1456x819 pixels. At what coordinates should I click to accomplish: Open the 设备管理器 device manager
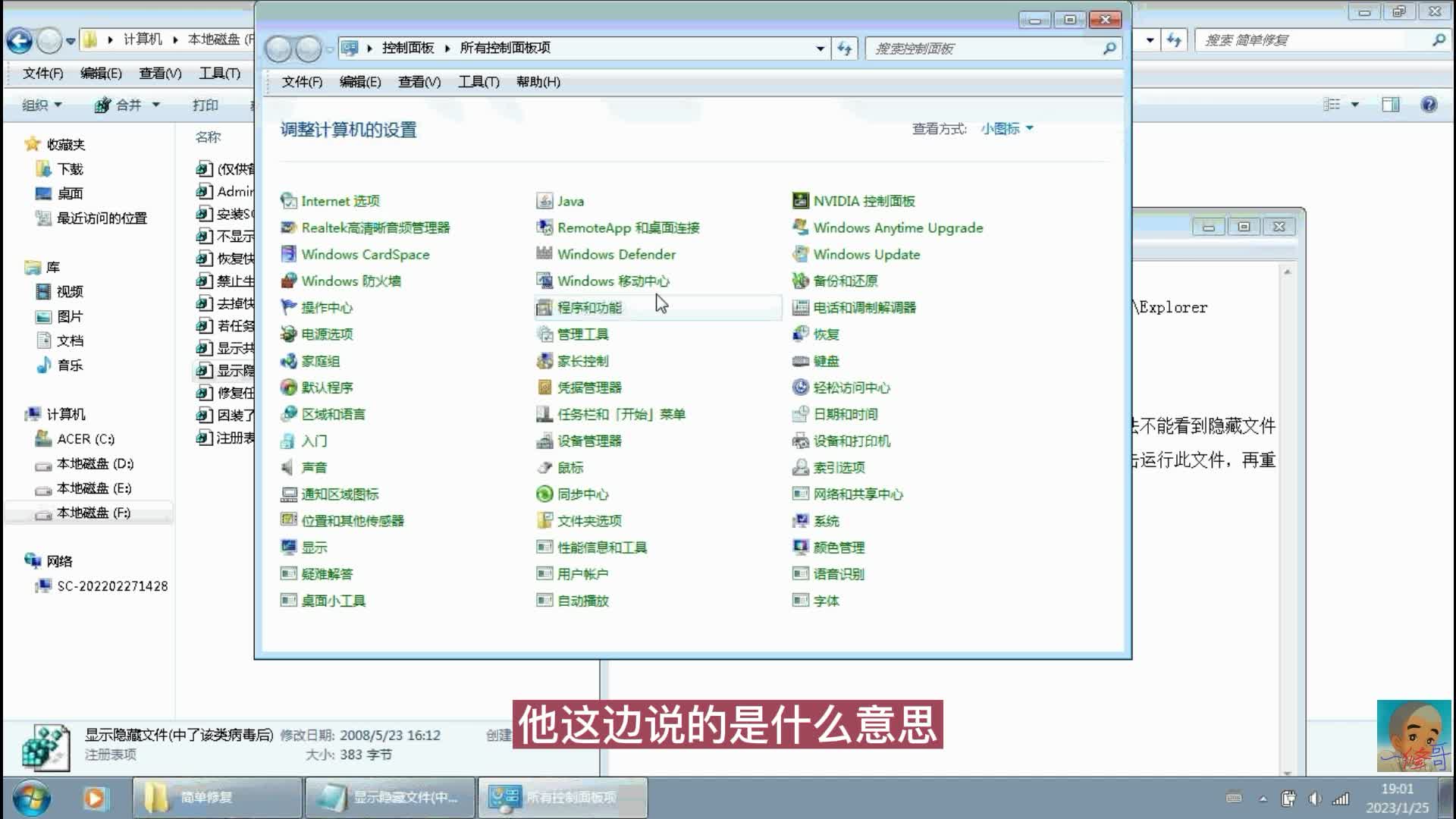588,441
